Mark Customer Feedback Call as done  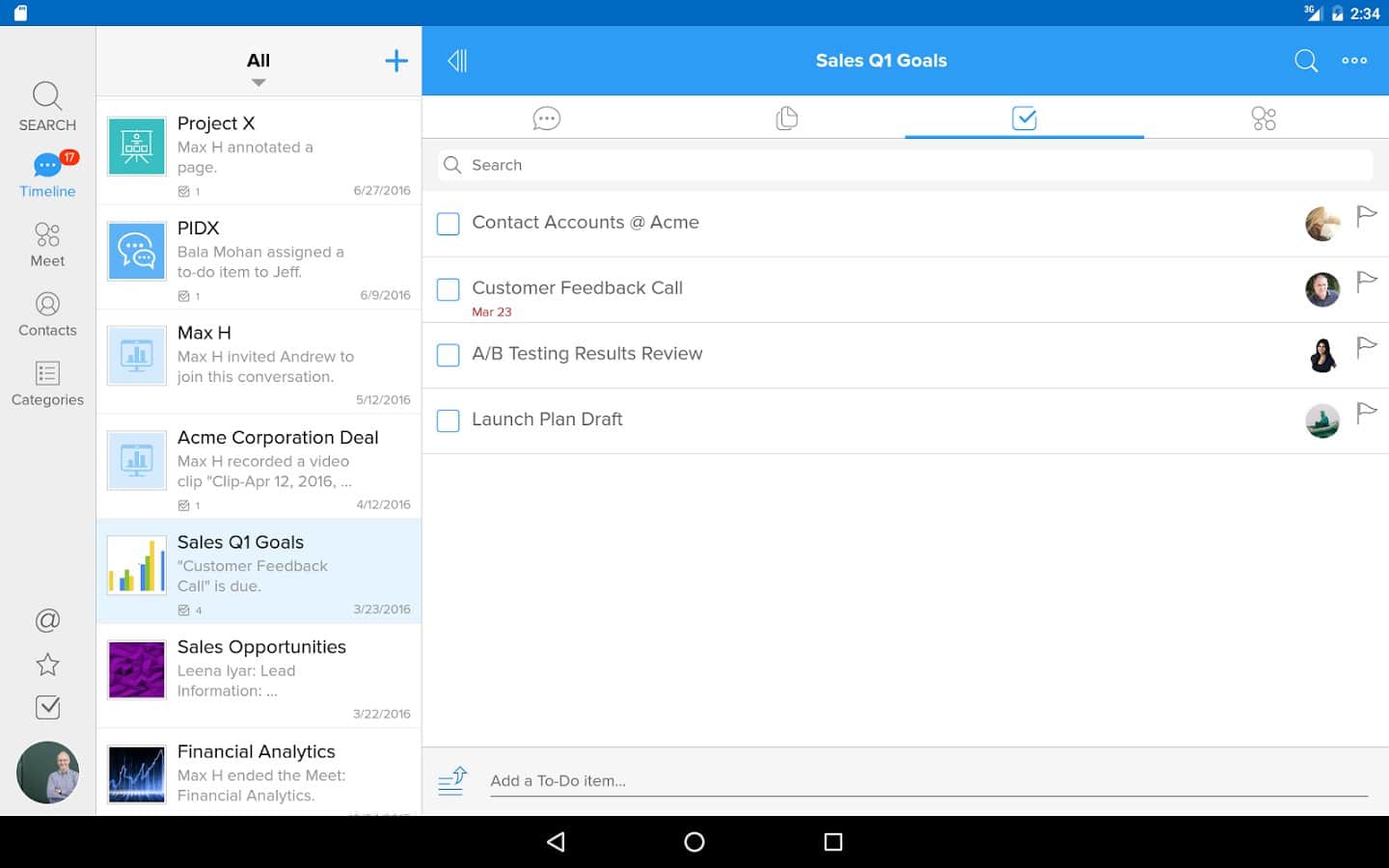click(x=449, y=289)
